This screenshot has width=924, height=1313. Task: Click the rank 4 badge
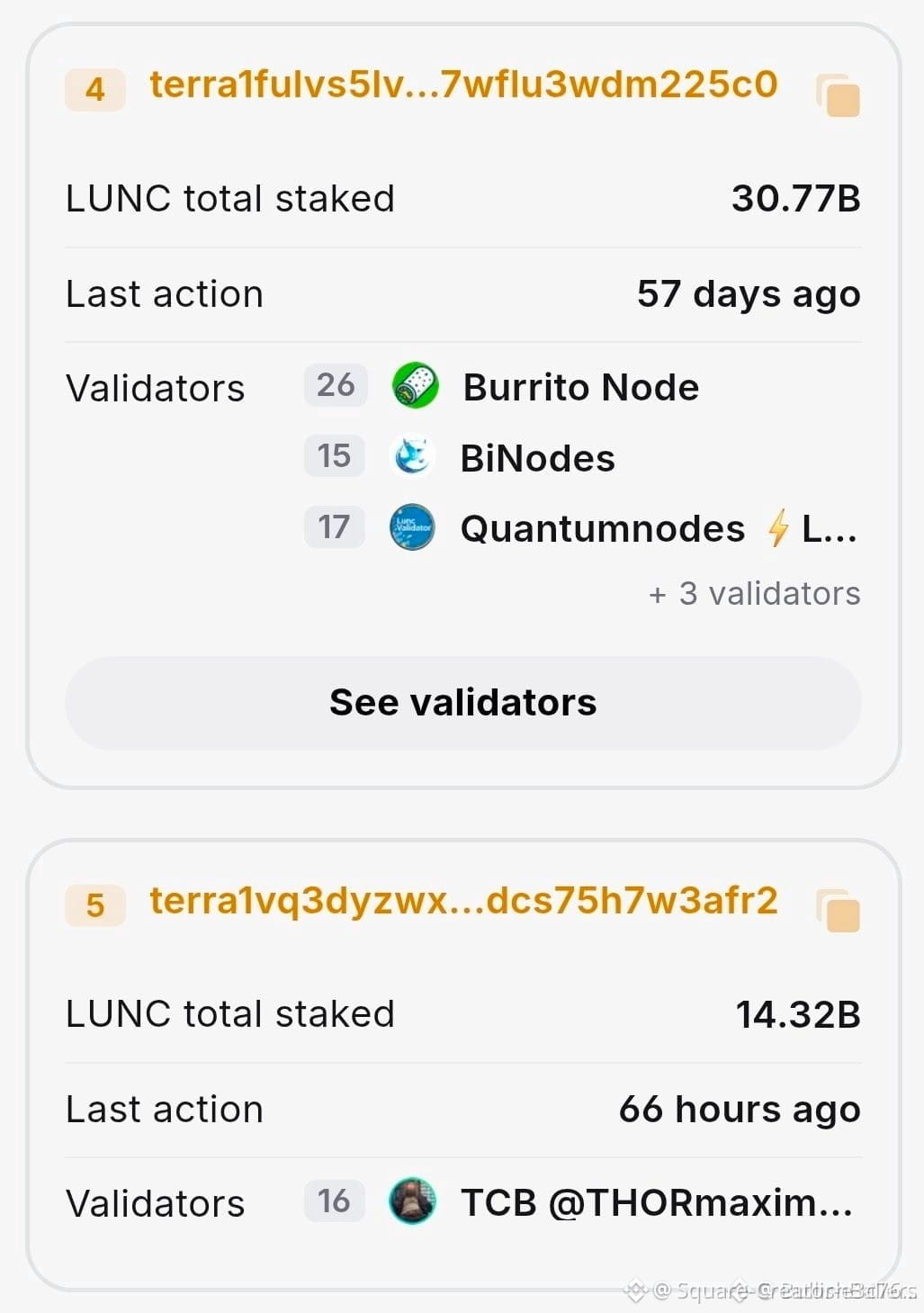pyautogui.click(x=94, y=89)
